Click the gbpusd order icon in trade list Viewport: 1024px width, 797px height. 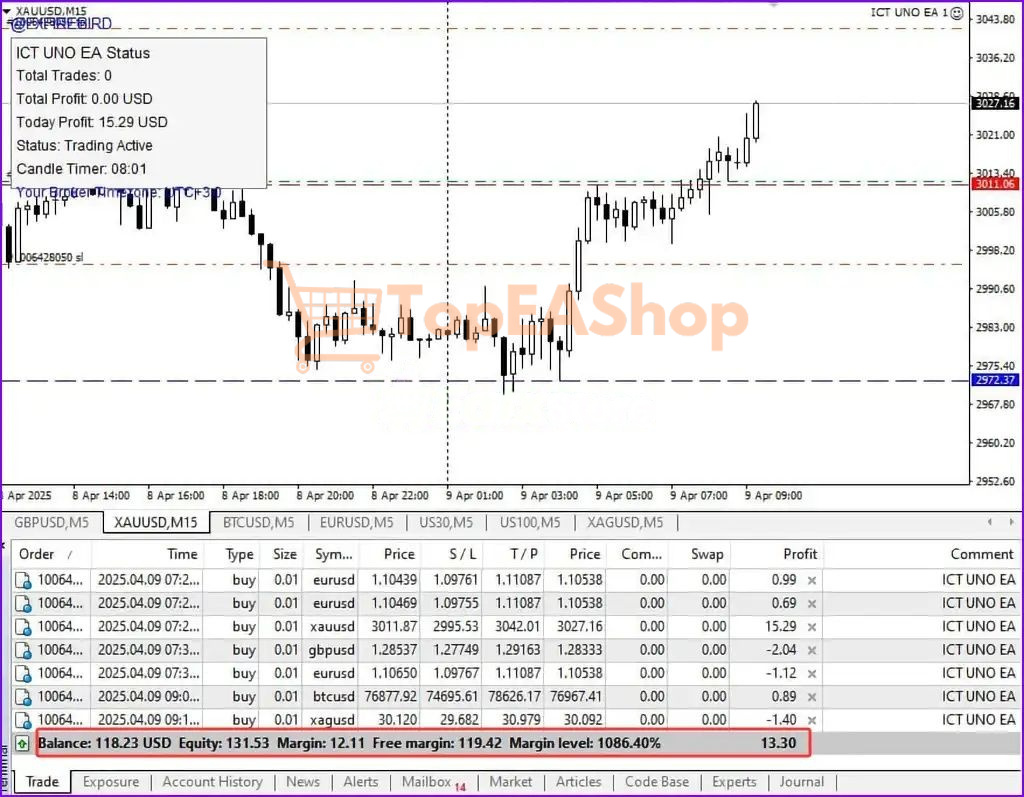[x=22, y=649]
